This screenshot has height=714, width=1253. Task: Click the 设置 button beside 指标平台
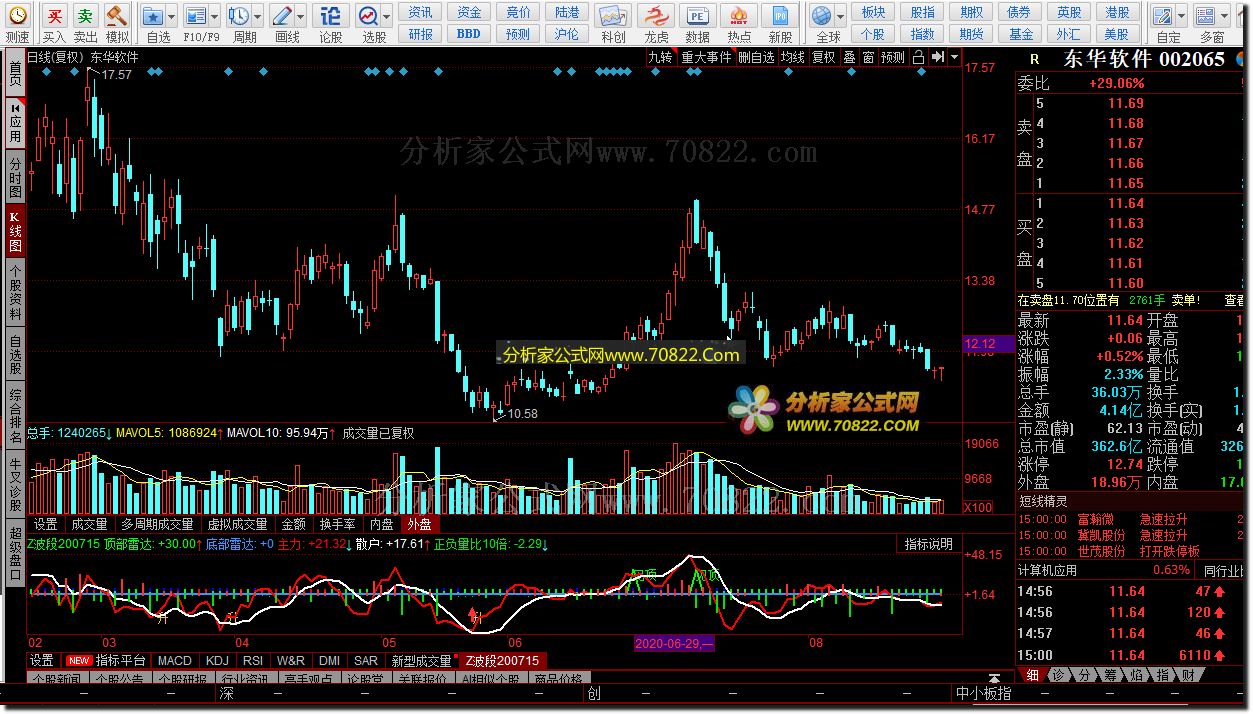(41, 661)
